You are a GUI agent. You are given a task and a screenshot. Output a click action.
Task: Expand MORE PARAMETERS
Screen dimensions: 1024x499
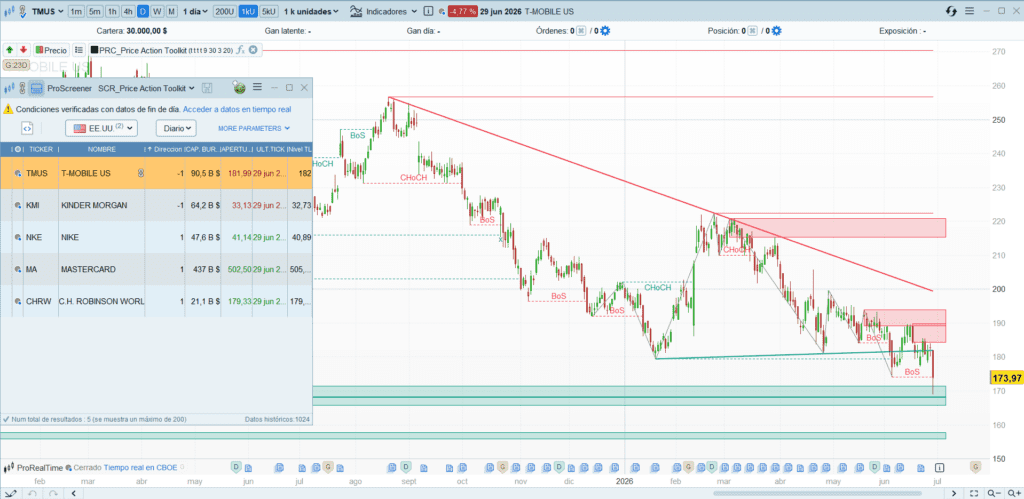pos(254,129)
